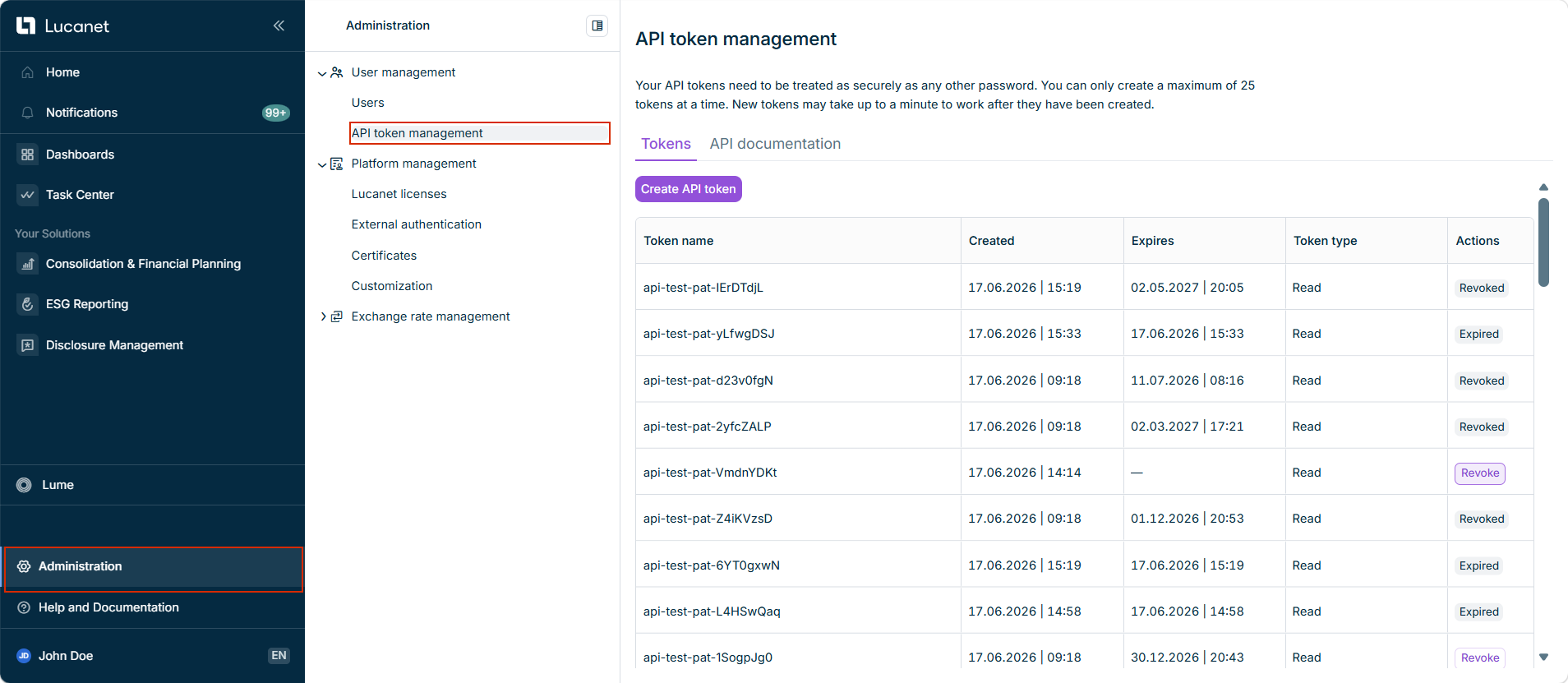1568x683 pixels.
Task: Click the Home house icon
Action: [27, 72]
